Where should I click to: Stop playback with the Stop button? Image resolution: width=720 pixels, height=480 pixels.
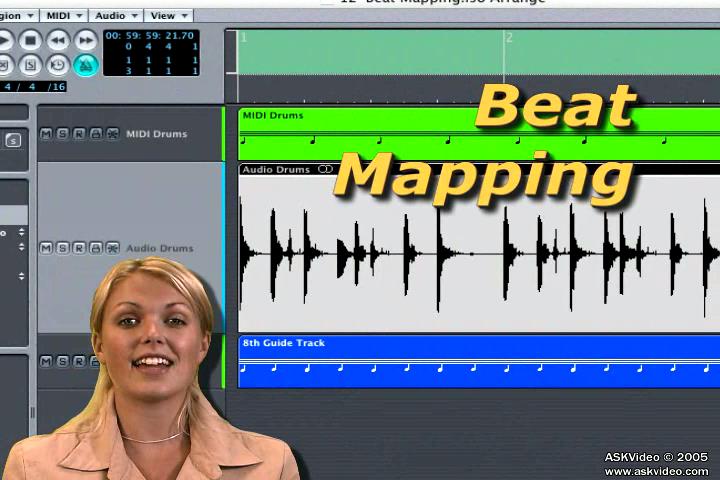30,40
